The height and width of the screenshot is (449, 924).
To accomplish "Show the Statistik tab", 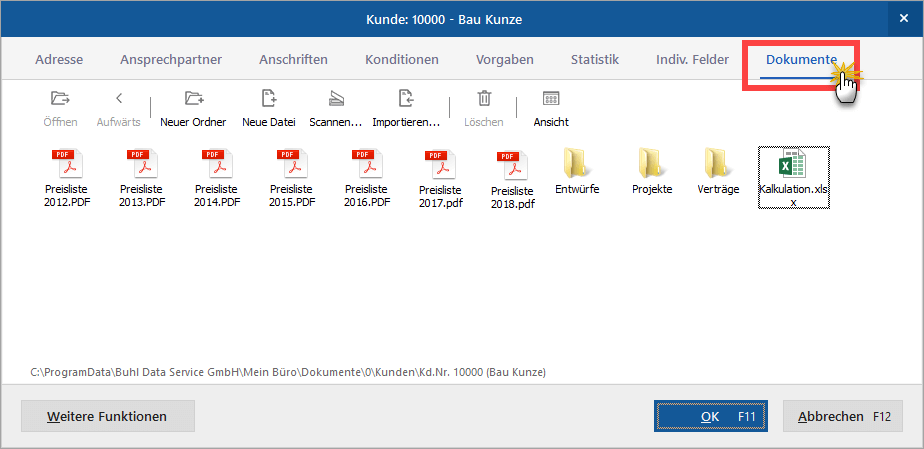I will click(595, 60).
